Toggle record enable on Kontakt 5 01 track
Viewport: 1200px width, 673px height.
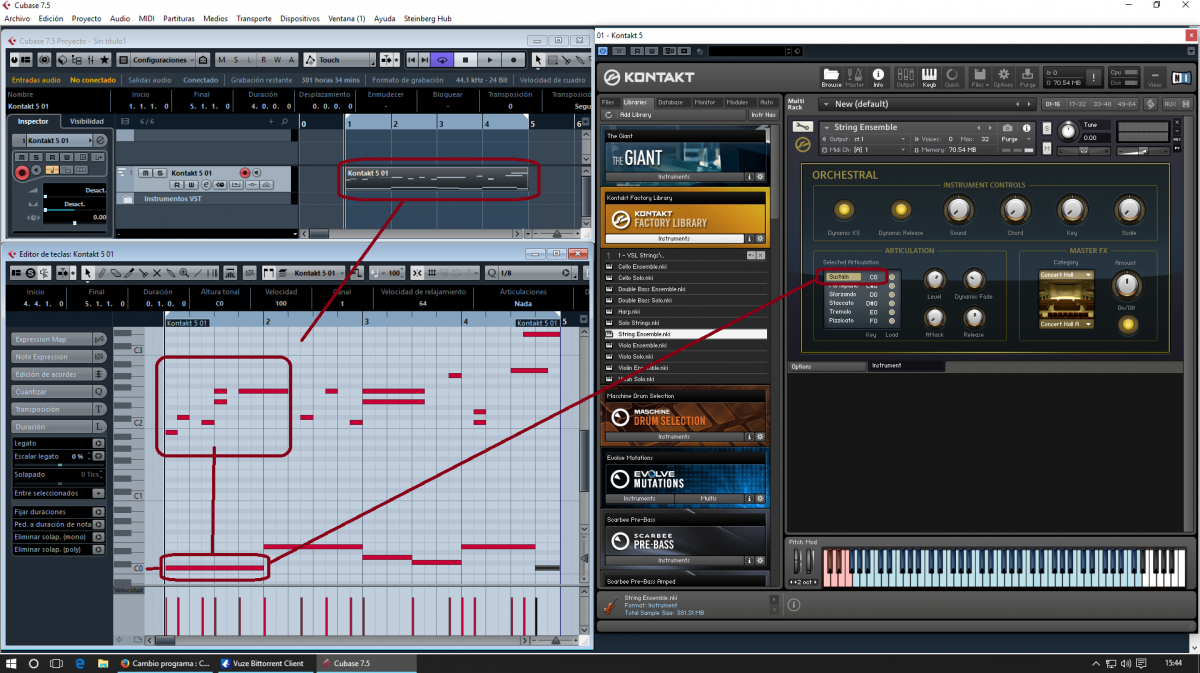click(x=244, y=173)
